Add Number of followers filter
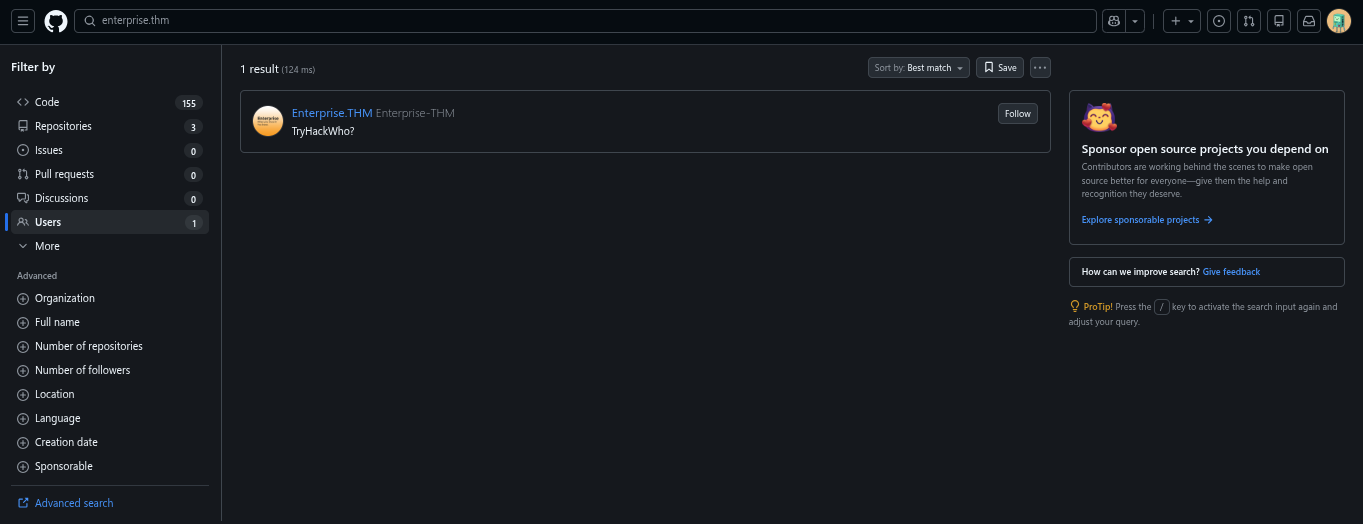This screenshot has height=524, width=1364. [108, 370]
